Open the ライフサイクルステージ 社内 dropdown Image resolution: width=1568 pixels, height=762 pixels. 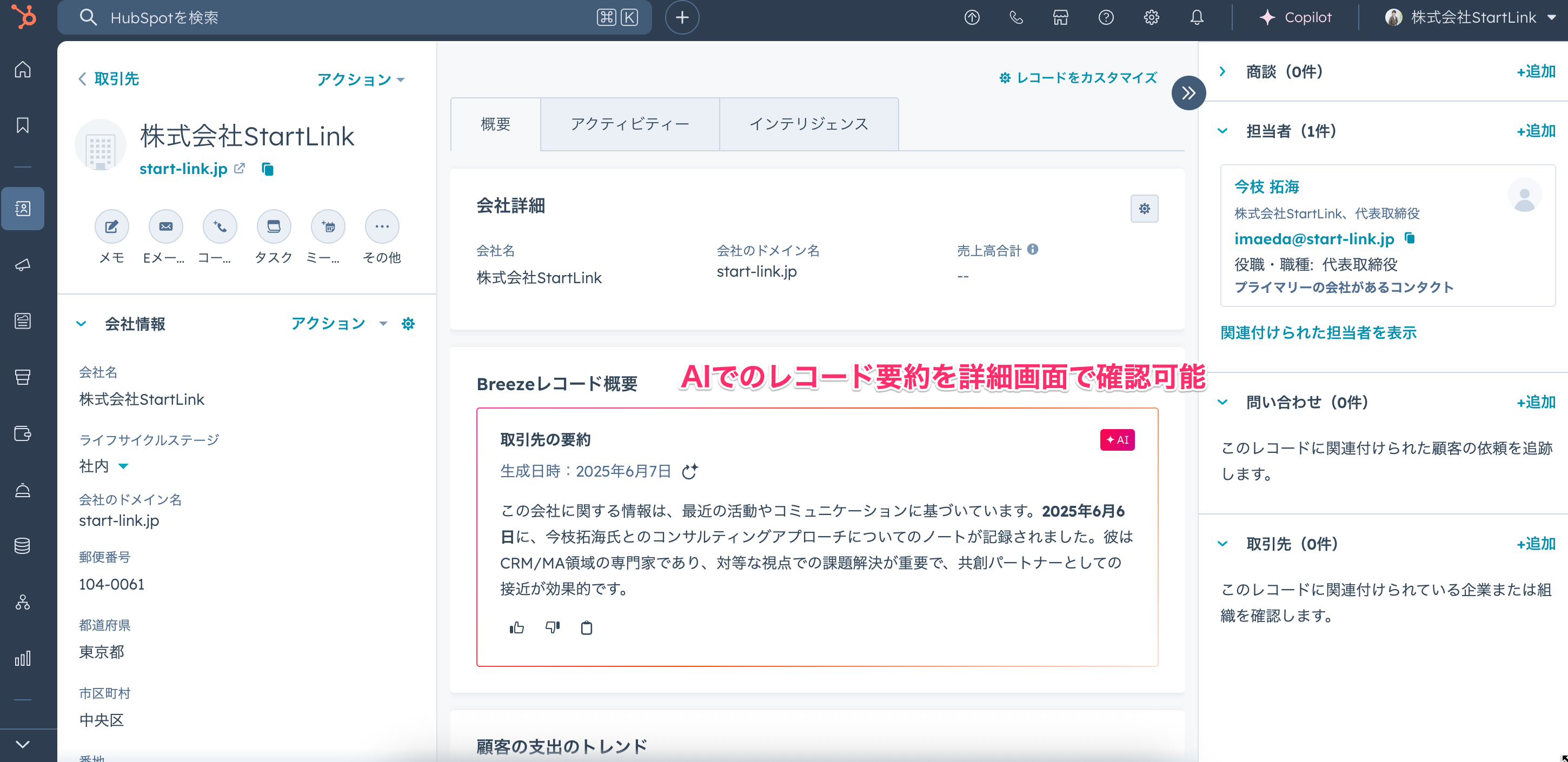(x=124, y=466)
